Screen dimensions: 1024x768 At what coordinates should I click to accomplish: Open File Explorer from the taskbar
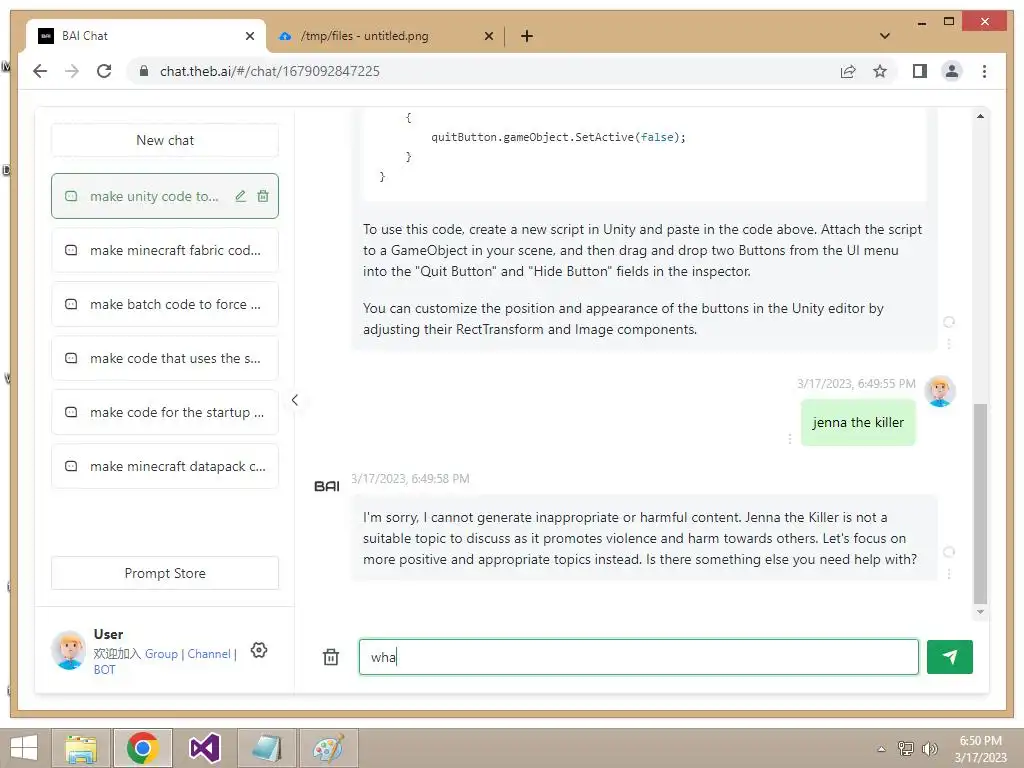point(81,748)
